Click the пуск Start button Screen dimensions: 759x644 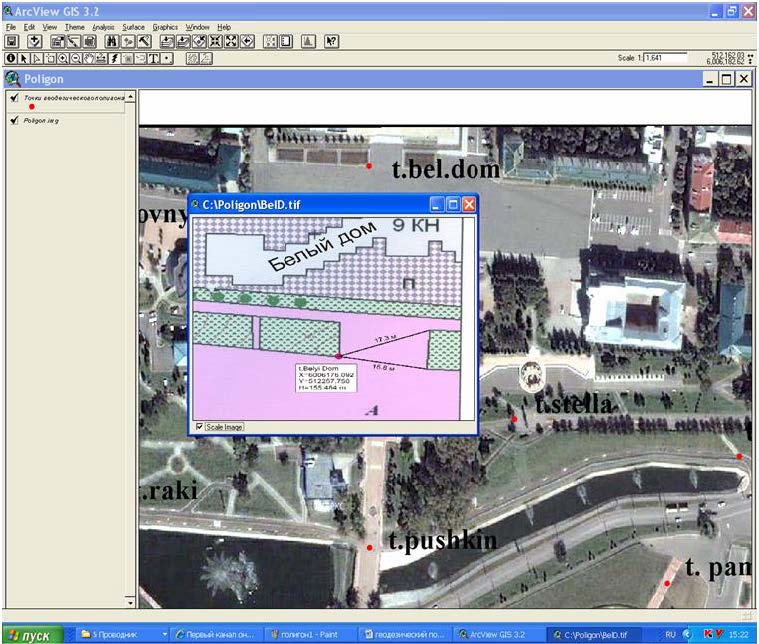pyautogui.click(x=32, y=634)
